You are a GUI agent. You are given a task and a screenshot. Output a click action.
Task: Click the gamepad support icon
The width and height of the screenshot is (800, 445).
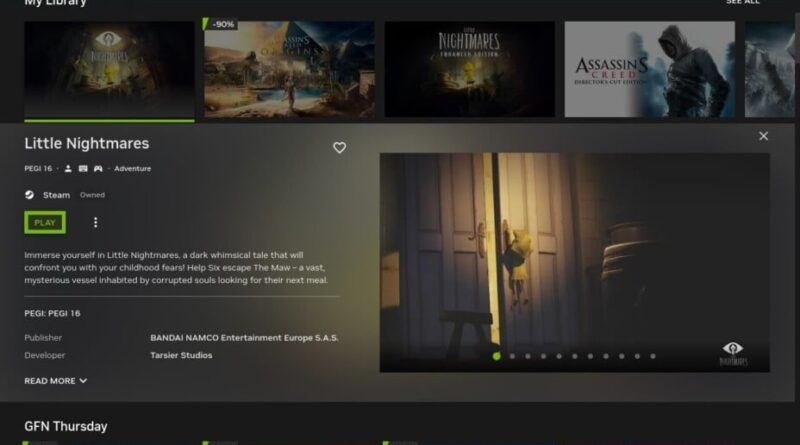point(98,168)
